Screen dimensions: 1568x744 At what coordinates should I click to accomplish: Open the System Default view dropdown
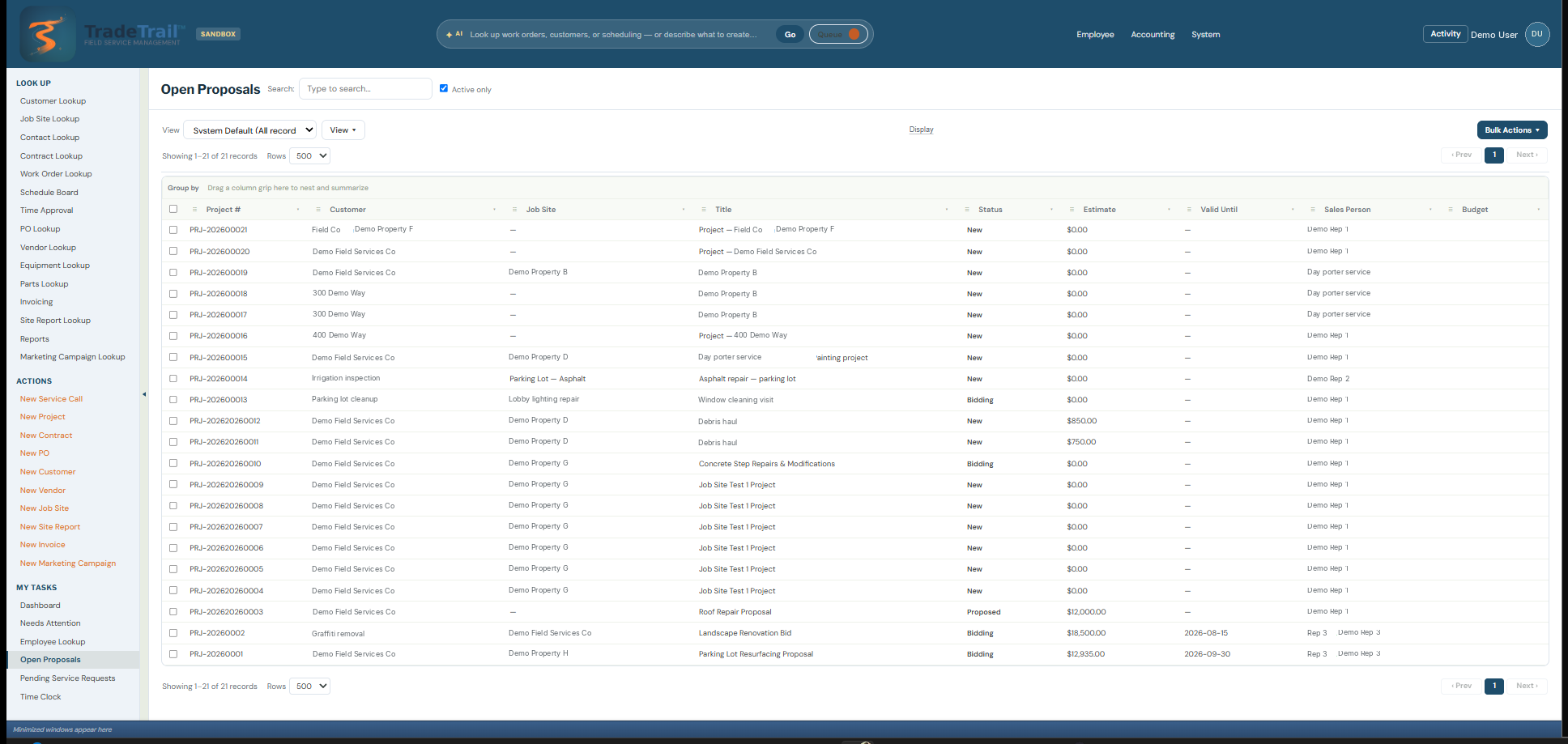(250, 130)
